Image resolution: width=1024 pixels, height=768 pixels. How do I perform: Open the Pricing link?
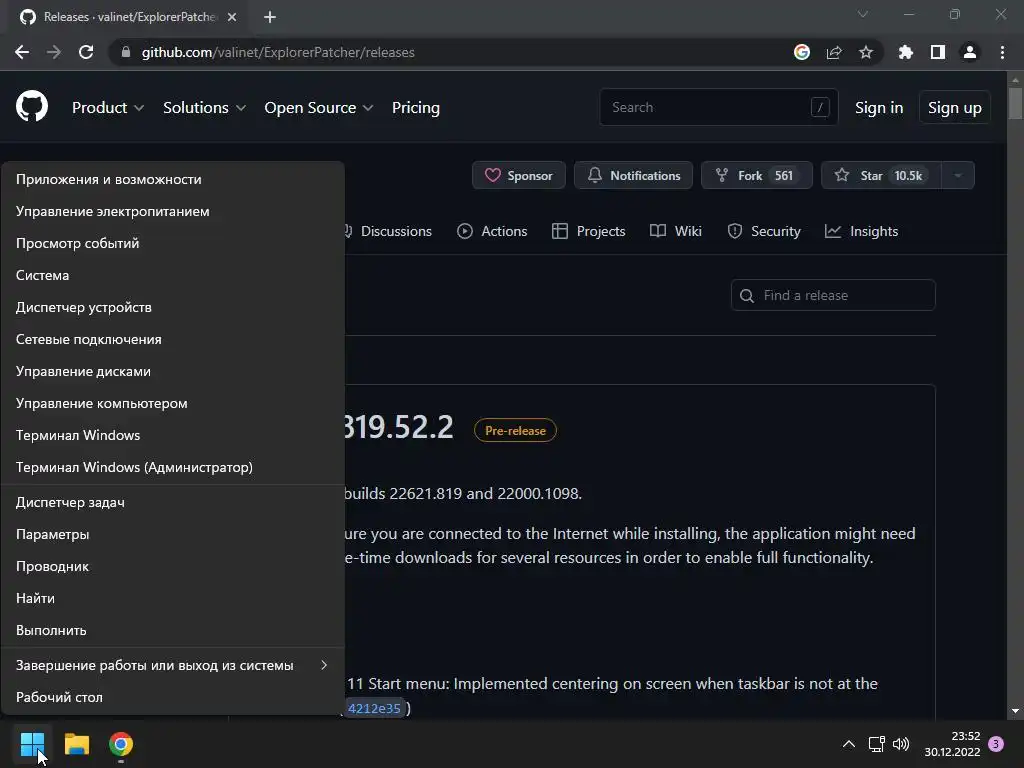pyautogui.click(x=416, y=108)
